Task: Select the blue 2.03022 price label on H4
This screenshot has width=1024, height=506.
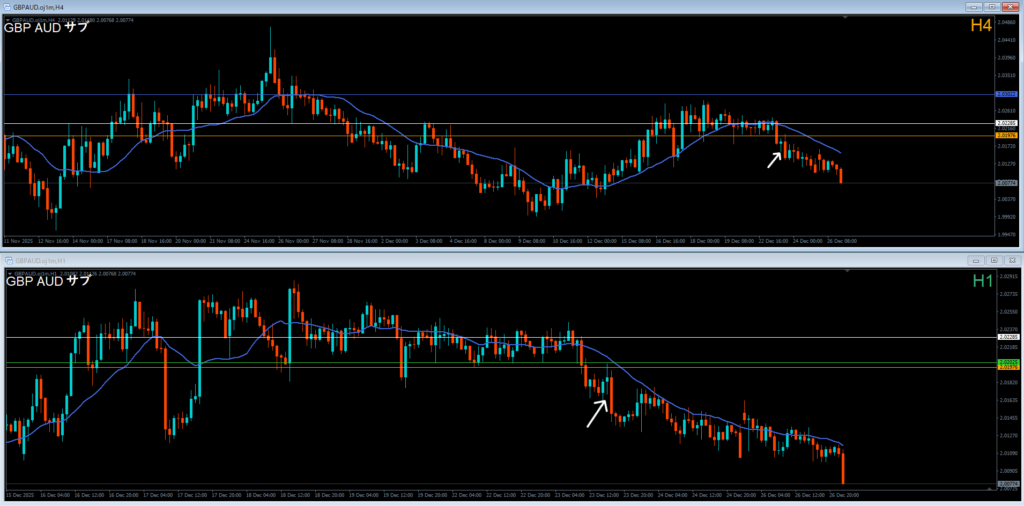Action: point(1006,94)
